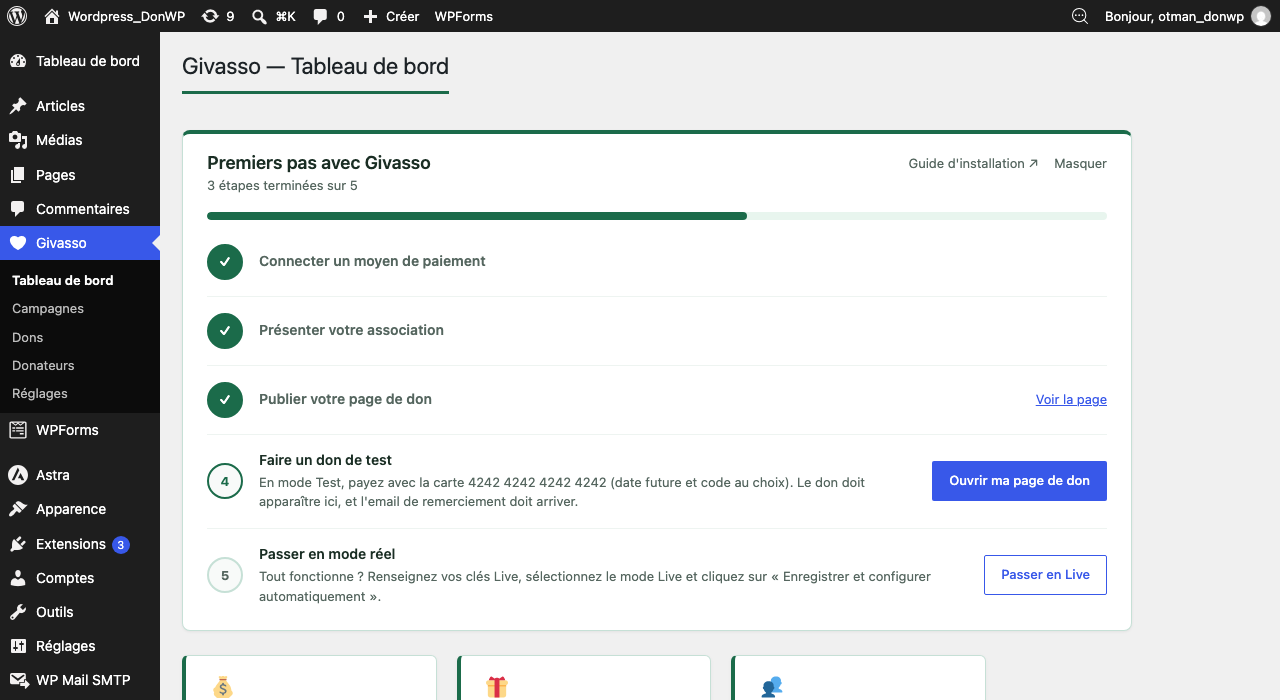
Task: Open Dons submenu item
Action: pyautogui.click(x=28, y=337)
